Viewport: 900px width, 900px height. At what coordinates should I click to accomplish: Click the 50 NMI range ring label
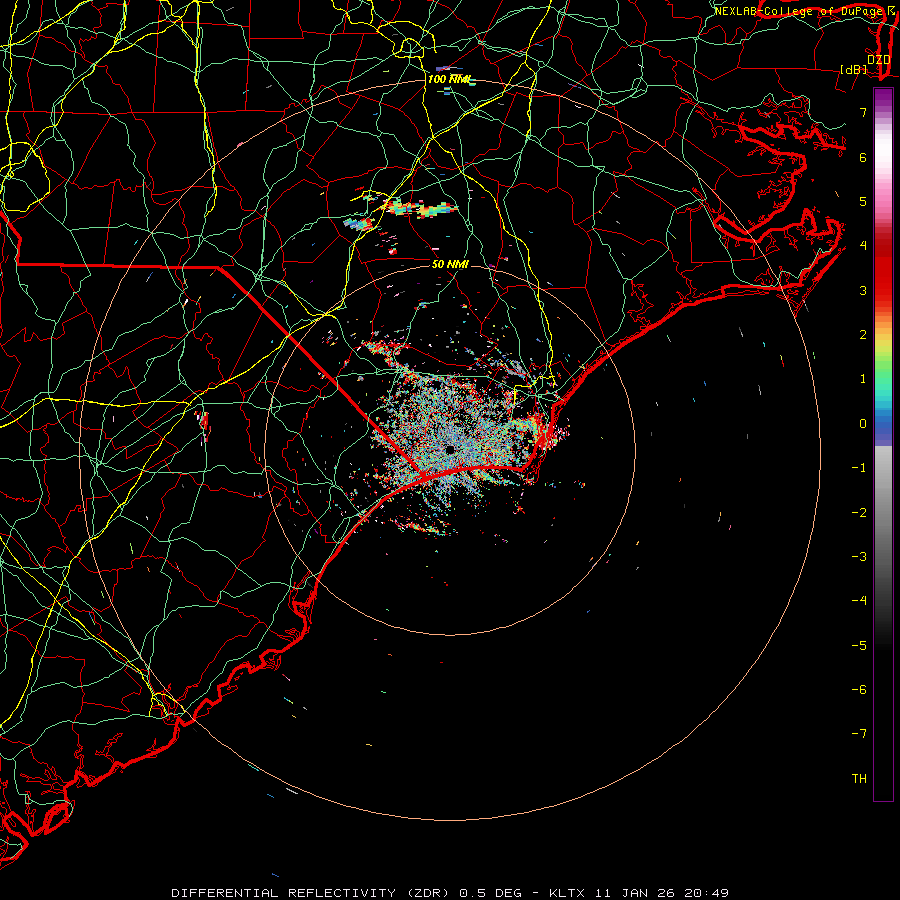click(450, 264)
